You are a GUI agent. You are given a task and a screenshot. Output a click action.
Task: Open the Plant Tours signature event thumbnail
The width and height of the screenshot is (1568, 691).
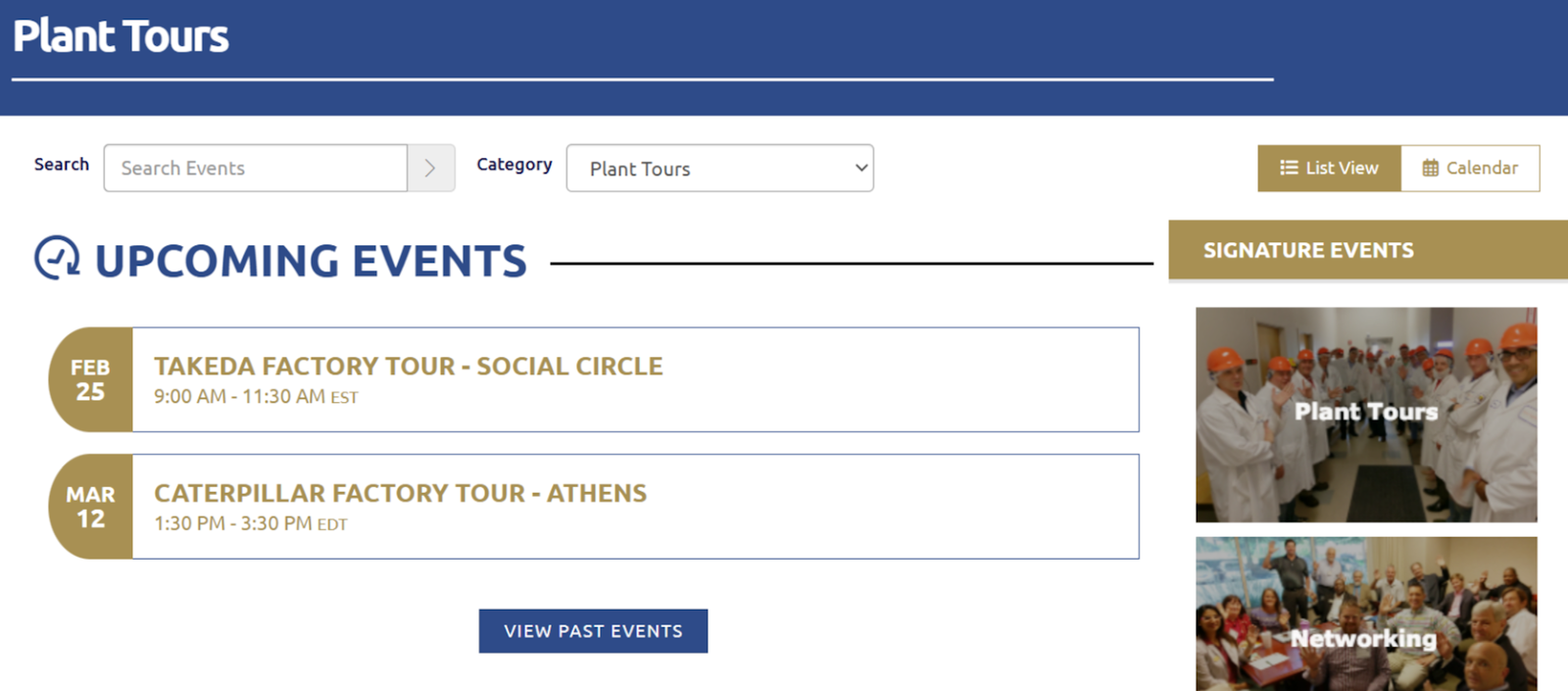[1365, 414]
